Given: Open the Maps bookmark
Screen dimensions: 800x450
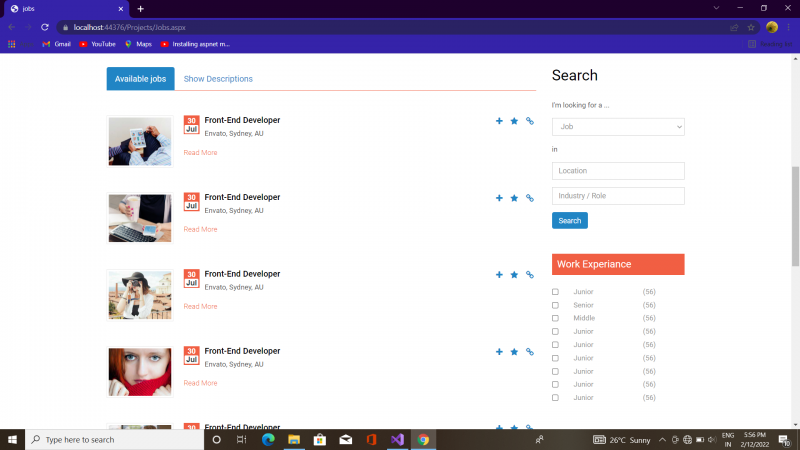Looking at the screenshot, I should point(138,44).
